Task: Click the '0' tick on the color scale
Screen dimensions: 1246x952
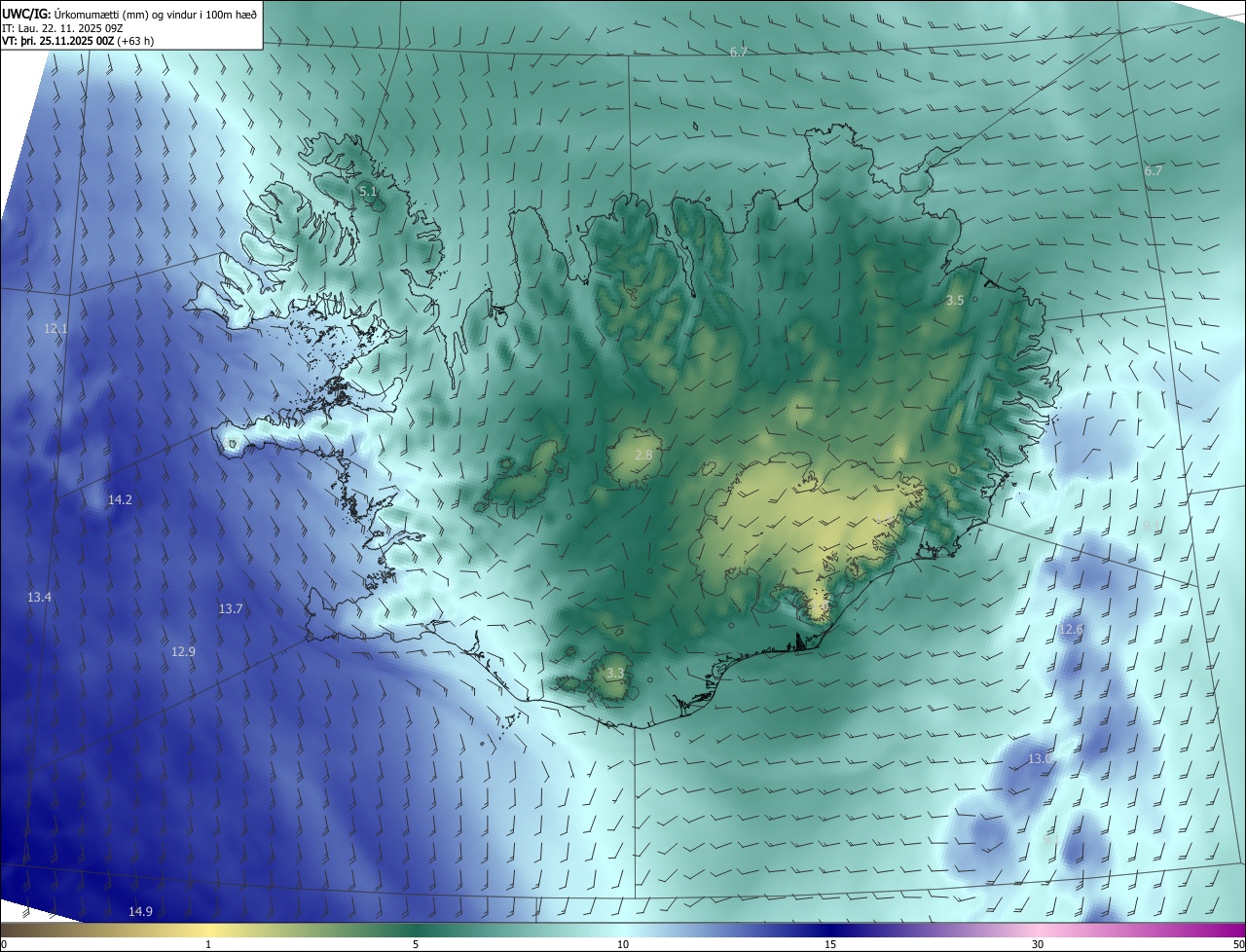Action: pyautogui.click(x=4, y=945)
